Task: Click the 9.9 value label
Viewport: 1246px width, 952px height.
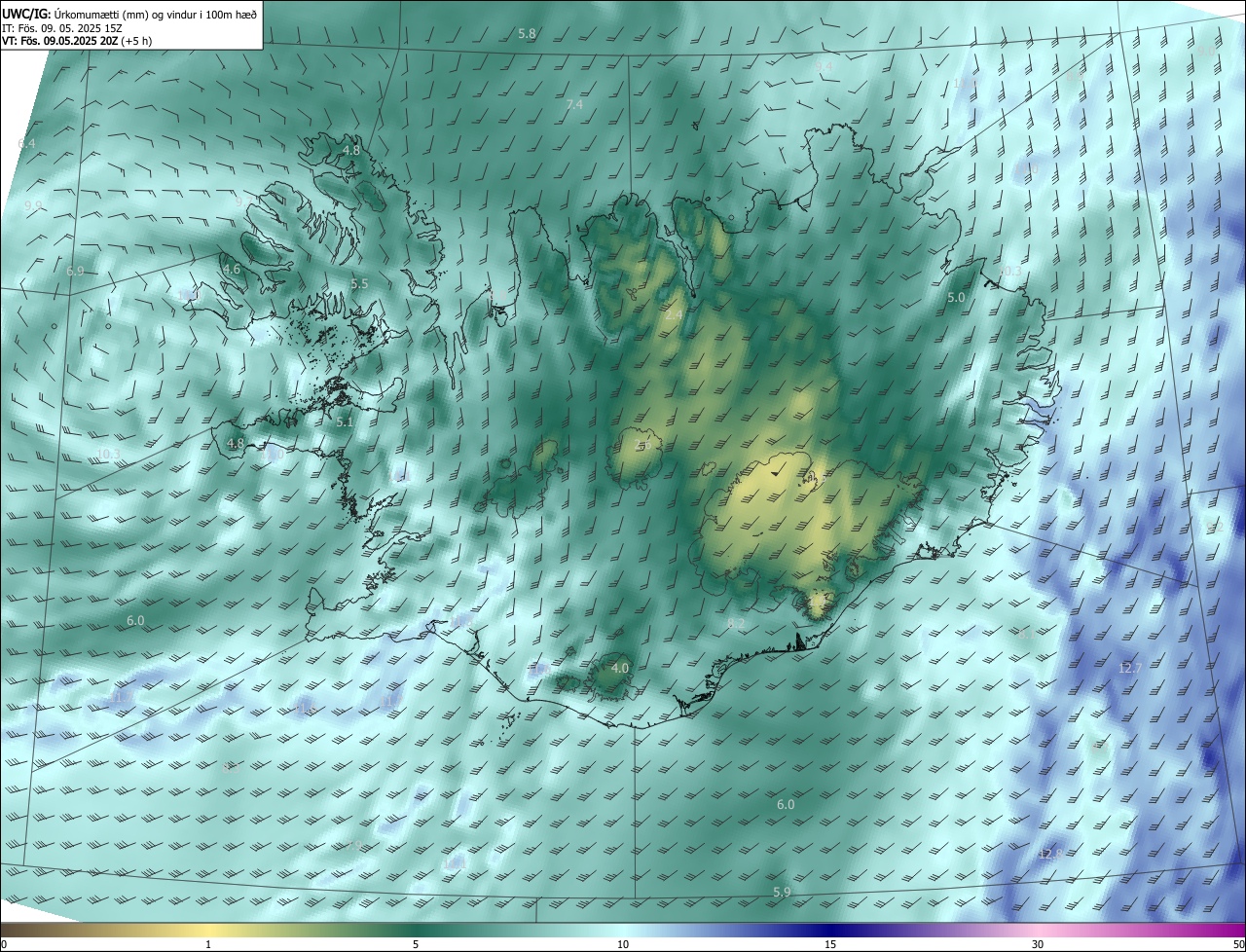Action: coord(33,206)
